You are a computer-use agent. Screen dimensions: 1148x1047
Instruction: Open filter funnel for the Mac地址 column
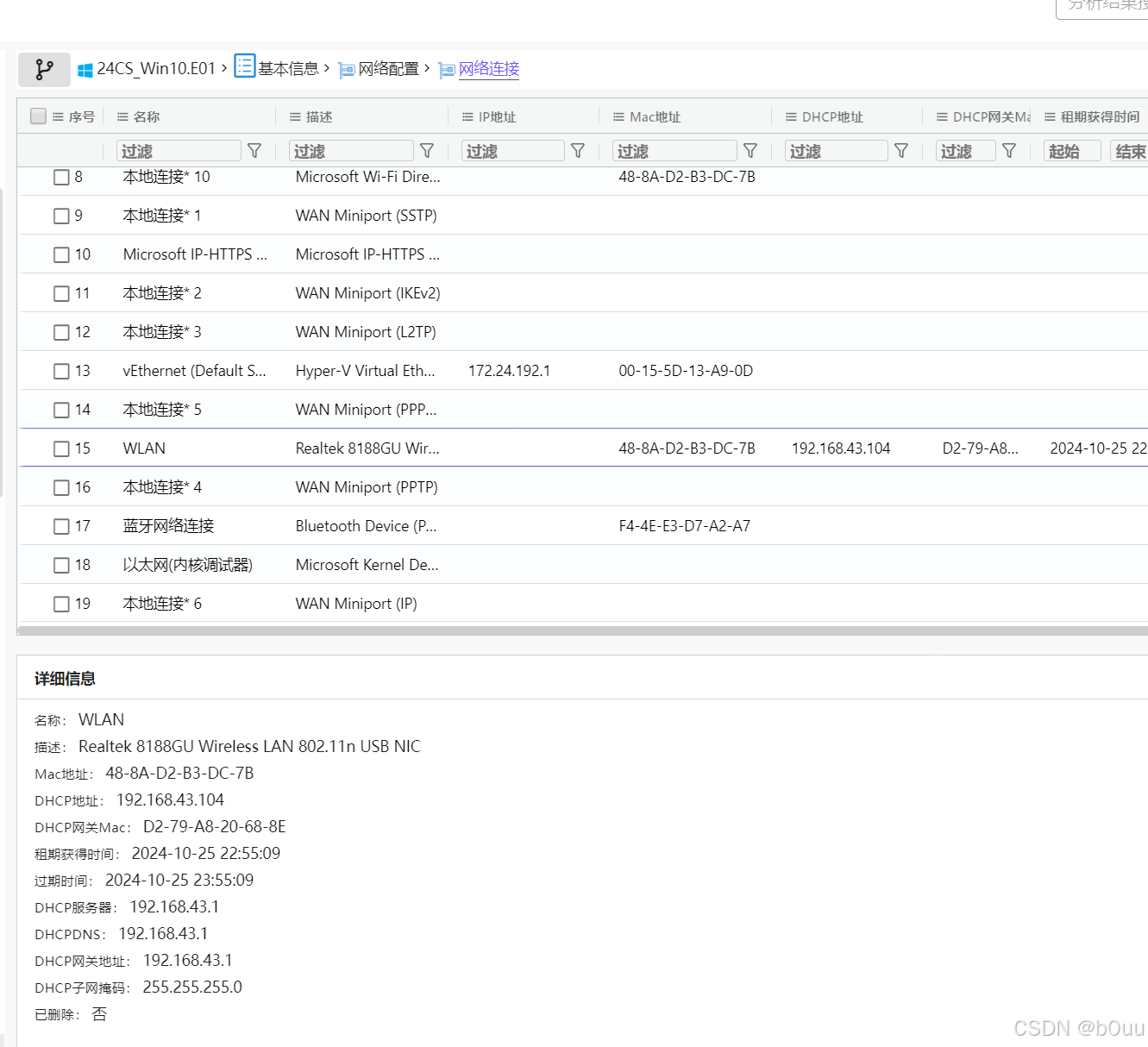[750, 151]
